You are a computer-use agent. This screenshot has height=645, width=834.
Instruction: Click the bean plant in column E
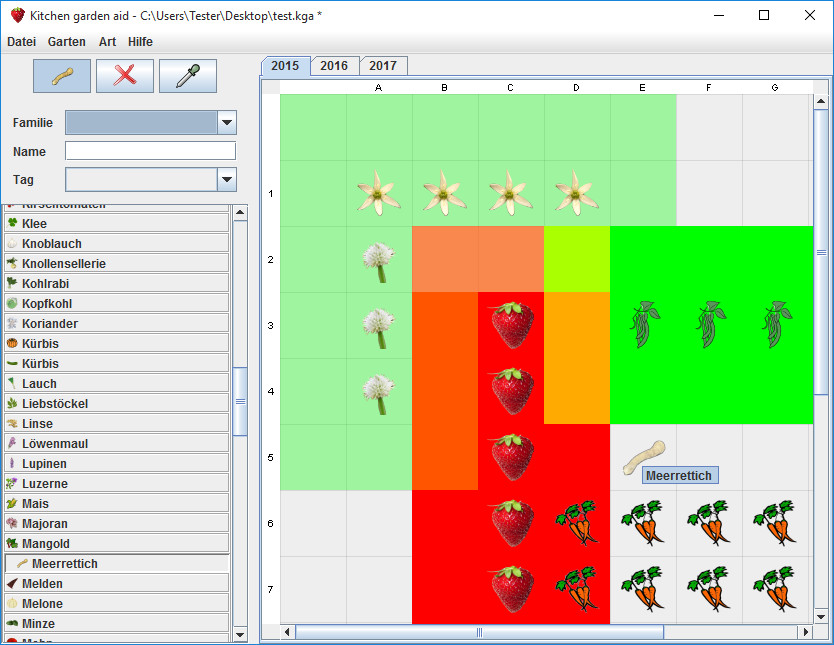point(643,325)
